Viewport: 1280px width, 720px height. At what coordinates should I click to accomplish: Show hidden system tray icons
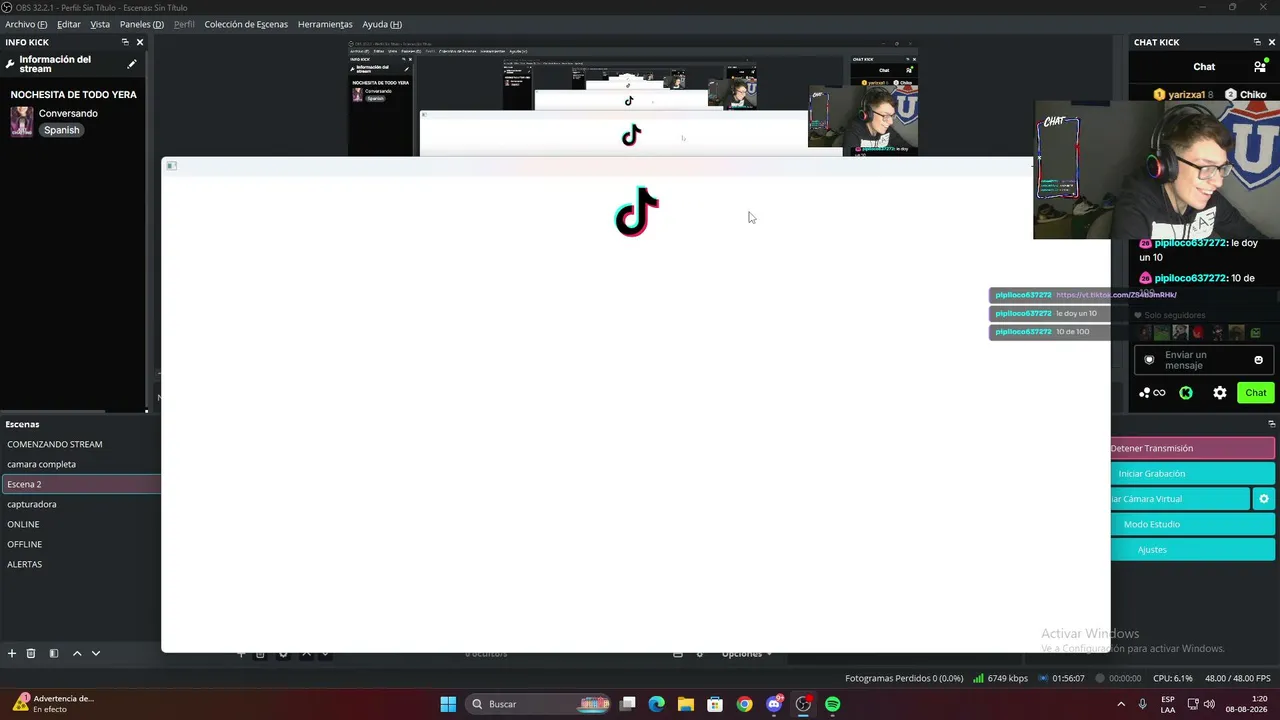(x=1121, y=704)
